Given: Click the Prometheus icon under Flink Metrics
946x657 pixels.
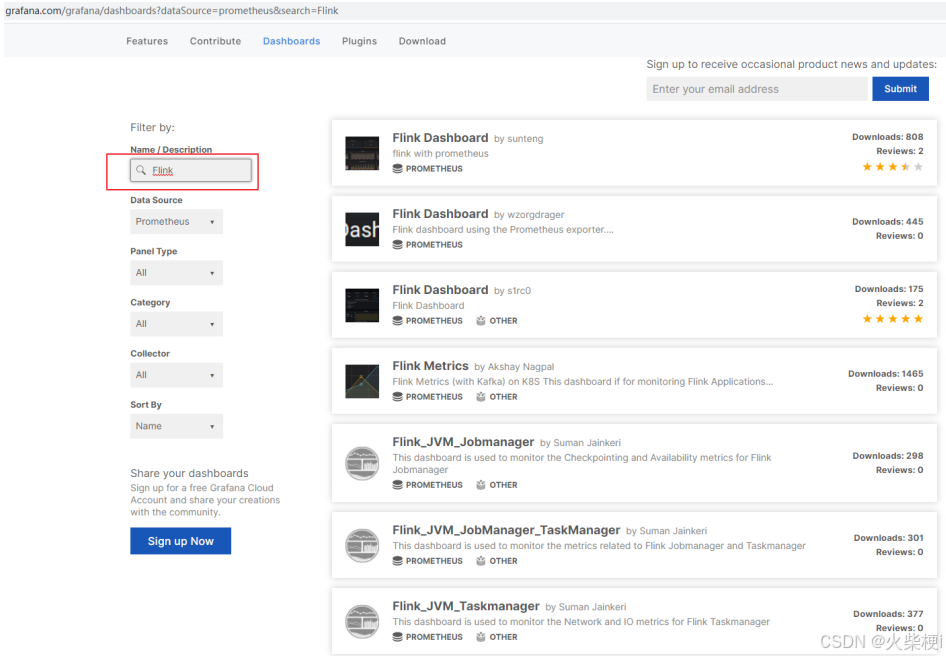Looking at the screenshot, I should (398, 396).
